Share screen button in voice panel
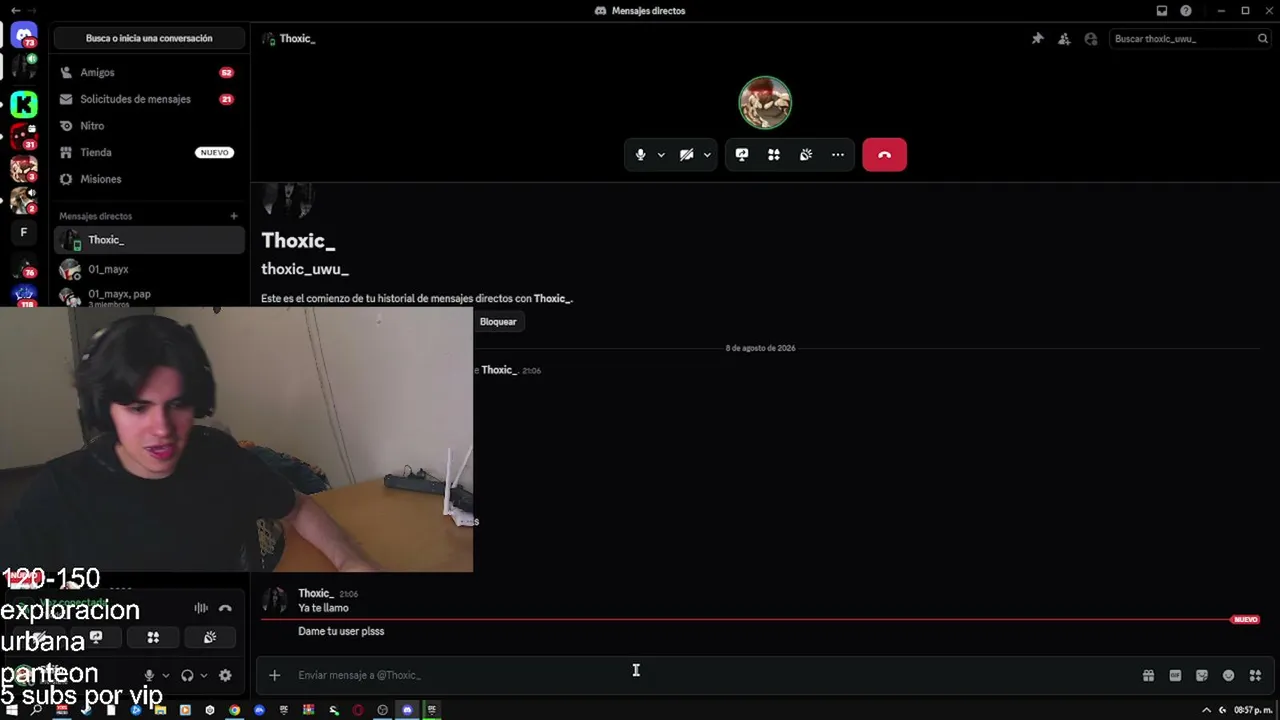1280x720 pixels. pos(96,637)
